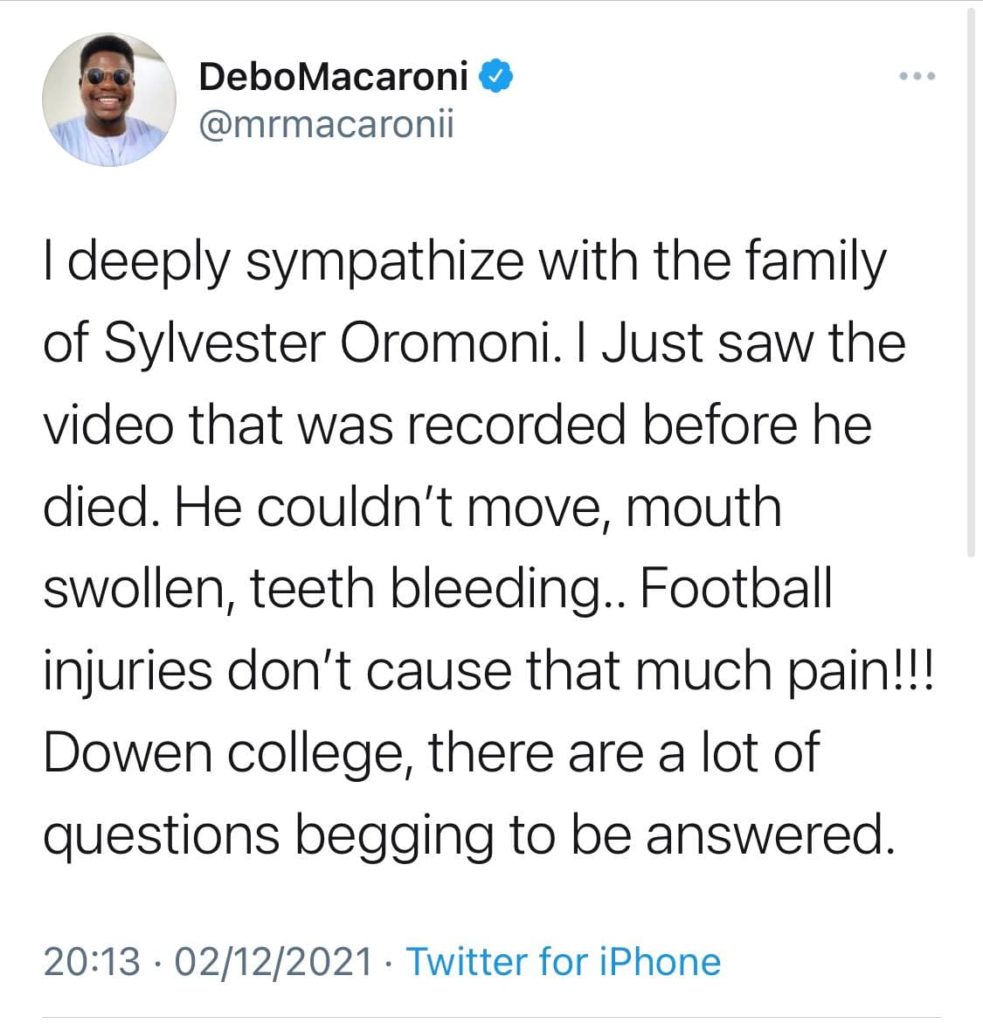Click the last line questions begging to be answered
Screen dimensions: 983x1024
point(467,836)
